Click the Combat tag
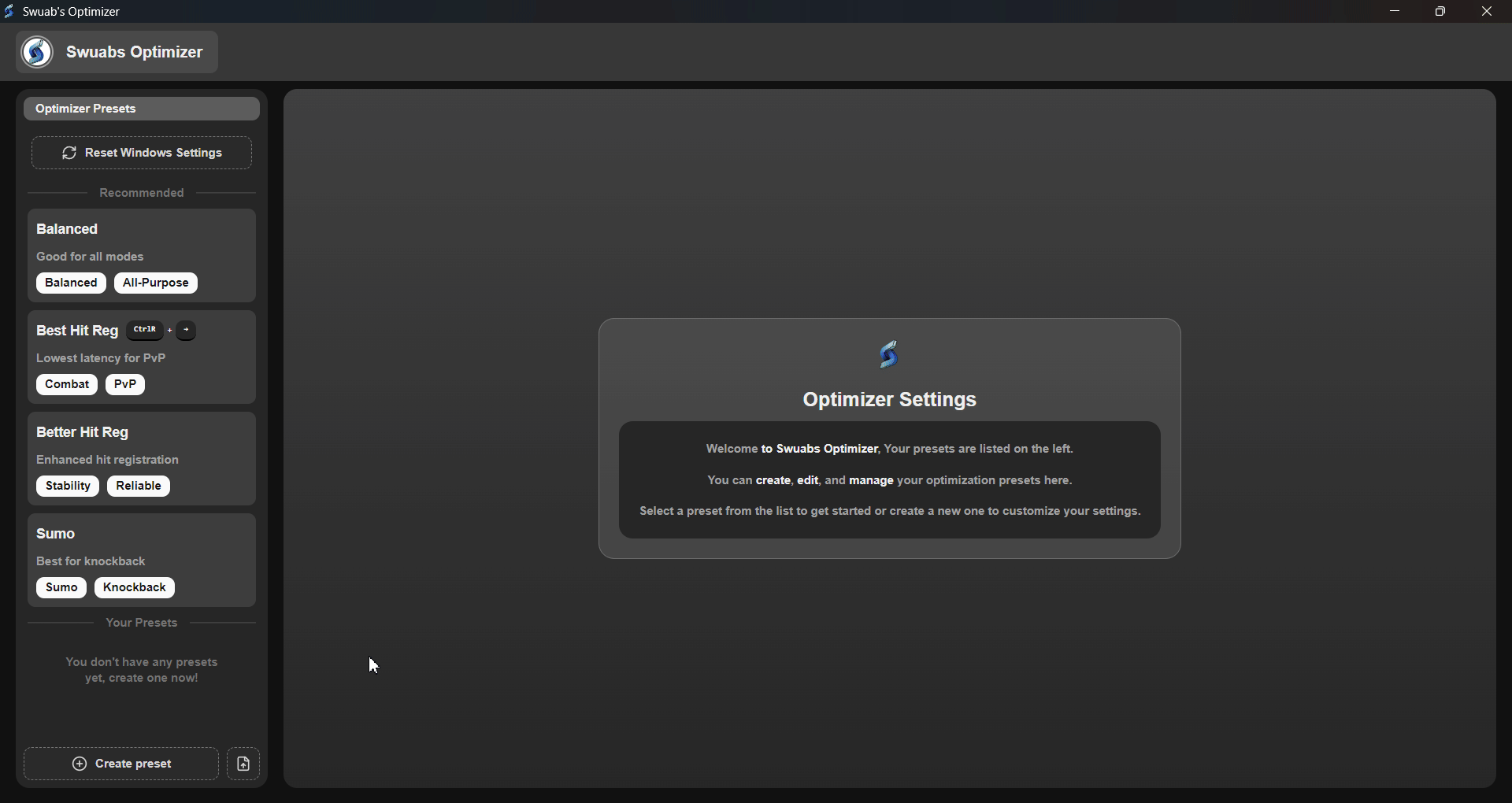This screenshot has width=1512, height=803. click(67, 385)
